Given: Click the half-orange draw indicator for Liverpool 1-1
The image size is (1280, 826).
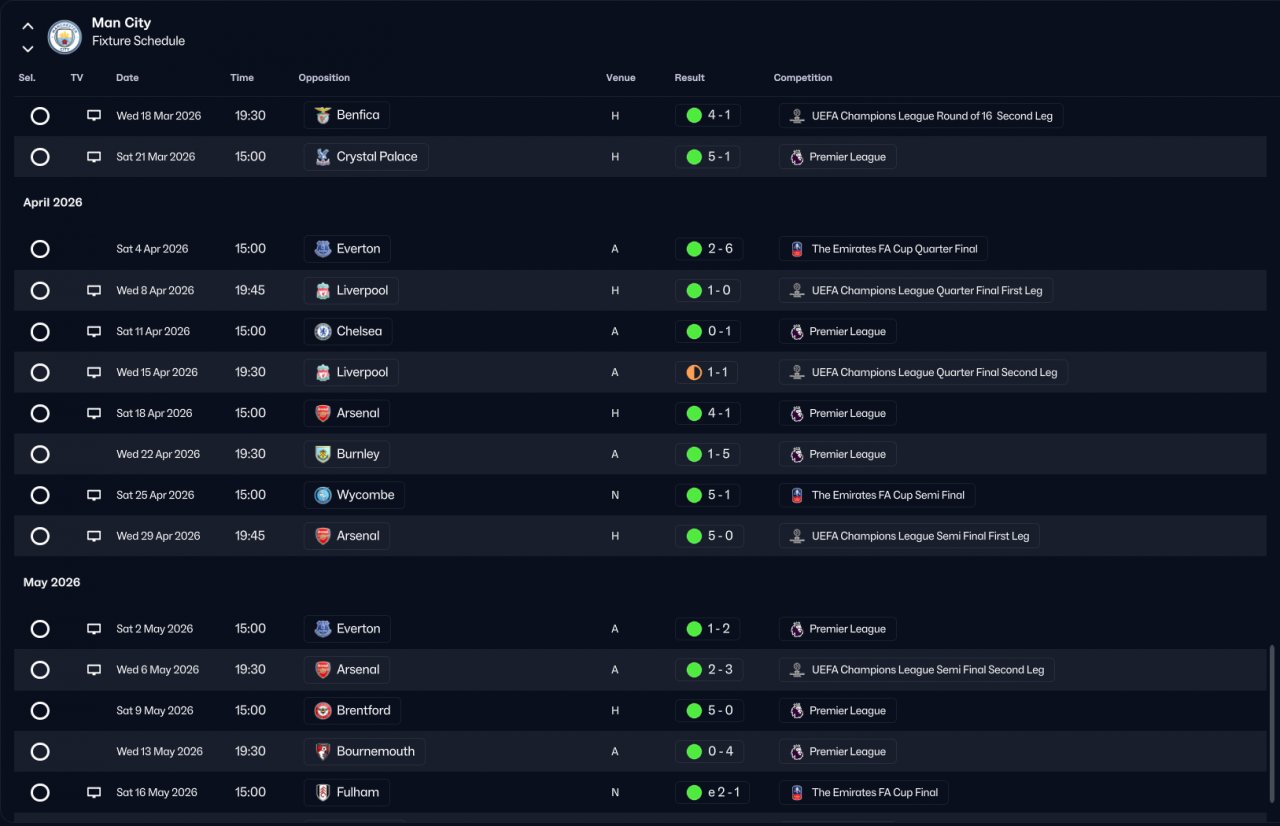Looking at the screenshot, I should pos(694,373).
